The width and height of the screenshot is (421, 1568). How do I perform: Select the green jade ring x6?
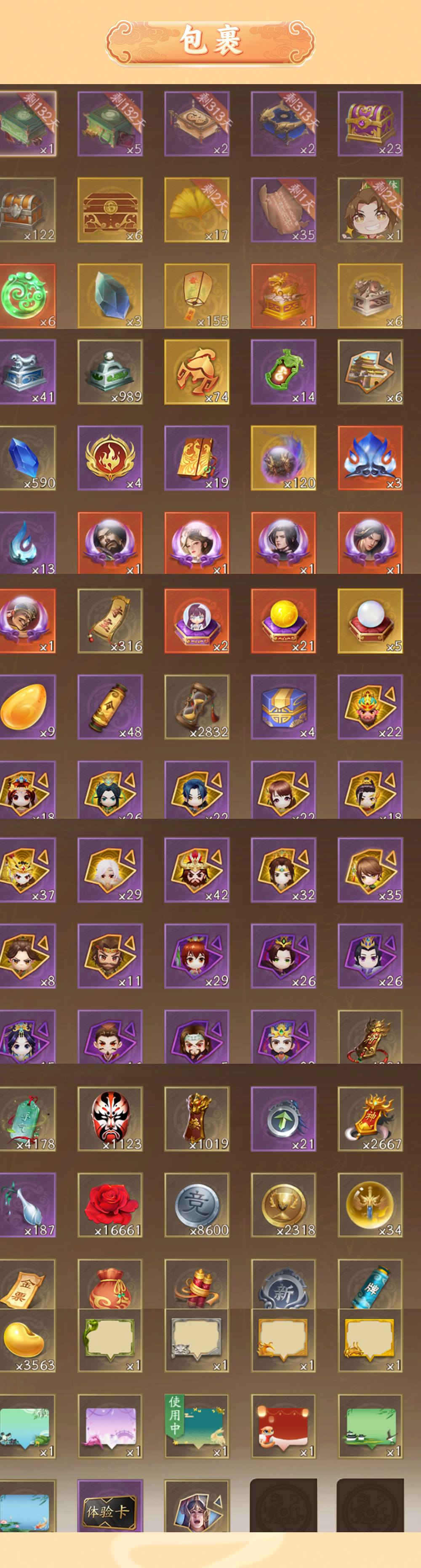[27, 296]
